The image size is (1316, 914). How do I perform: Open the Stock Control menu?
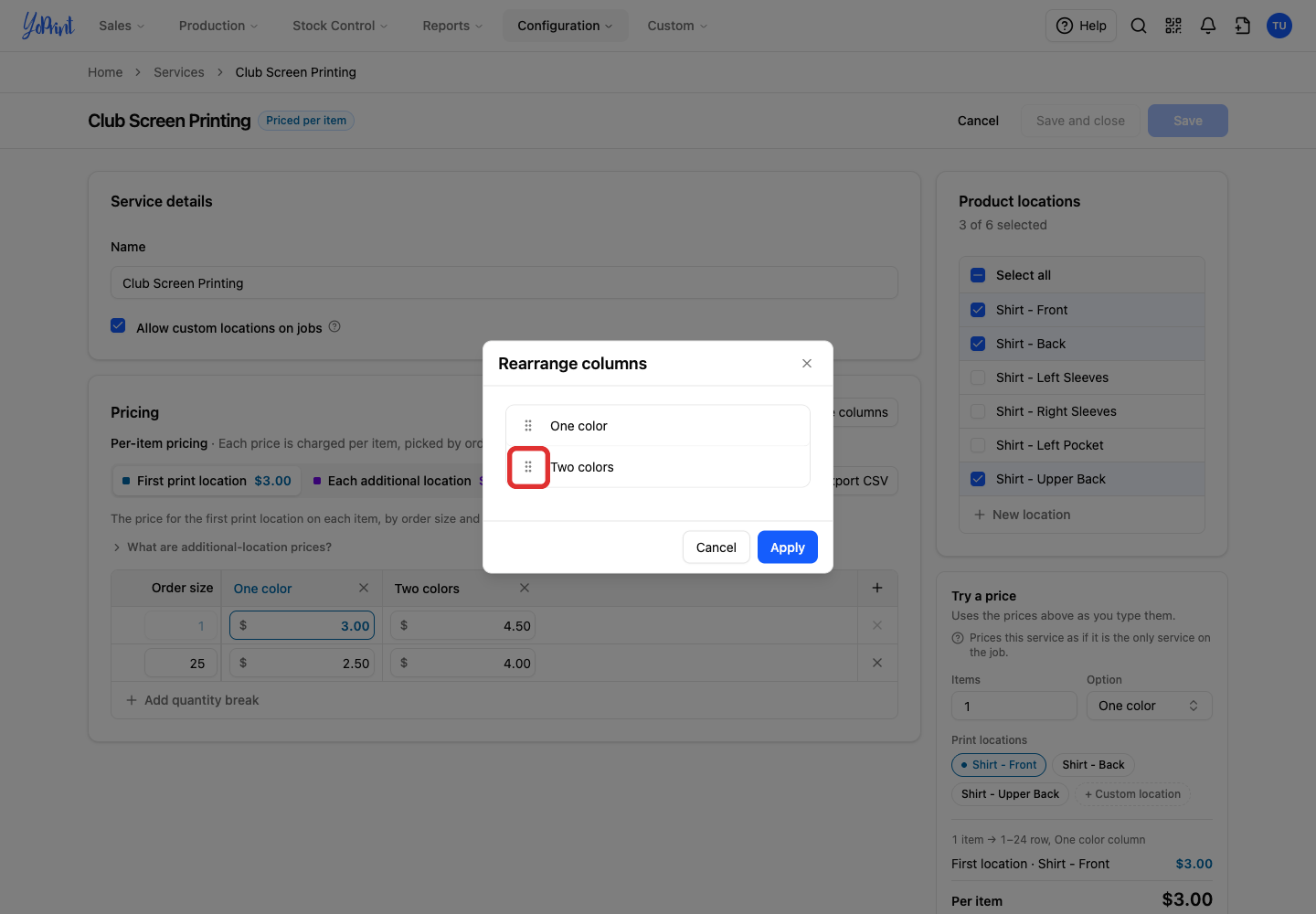340,26
